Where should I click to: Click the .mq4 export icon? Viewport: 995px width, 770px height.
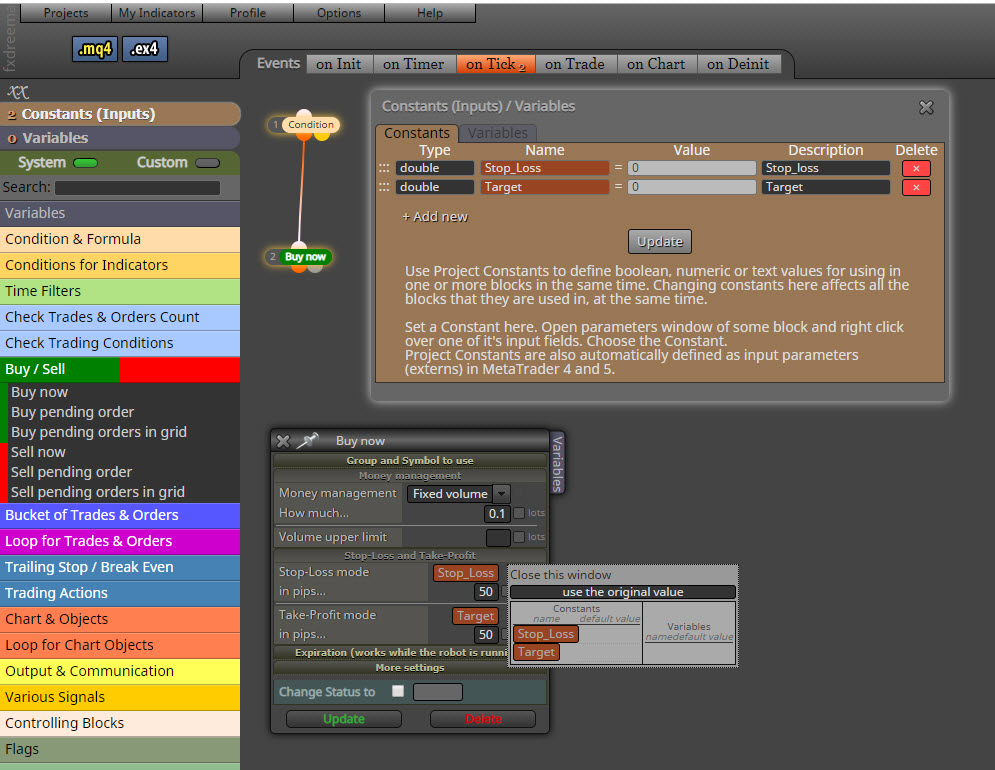click(x=95, y=49)
